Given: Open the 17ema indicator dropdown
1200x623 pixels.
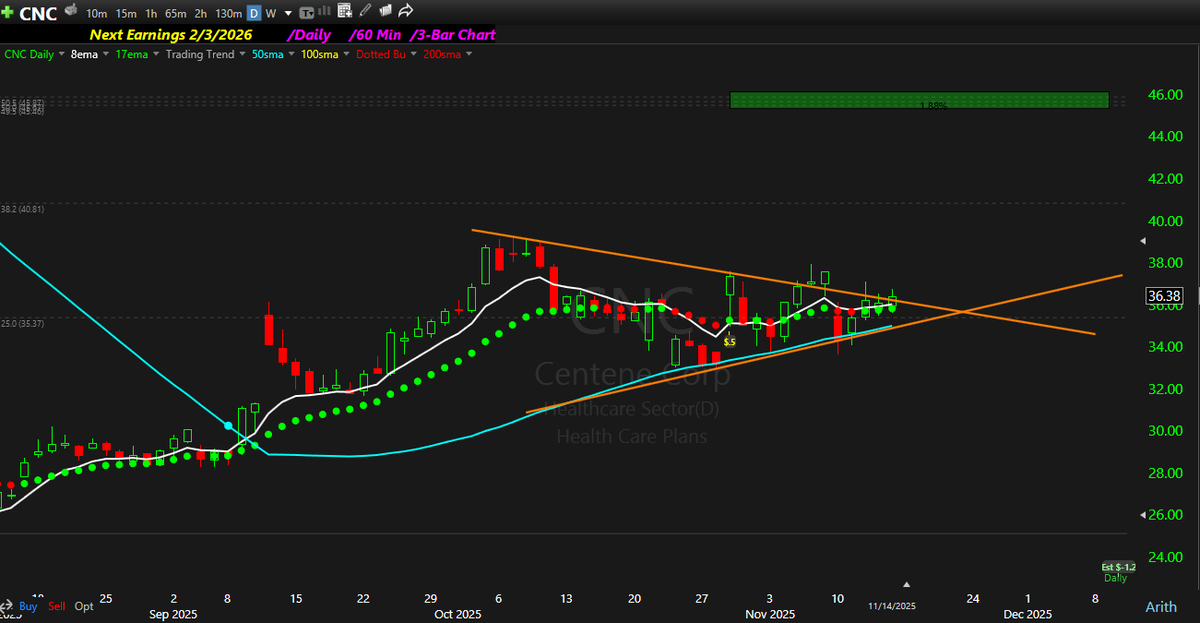Looking at the screenshot, I should point(156,54).
